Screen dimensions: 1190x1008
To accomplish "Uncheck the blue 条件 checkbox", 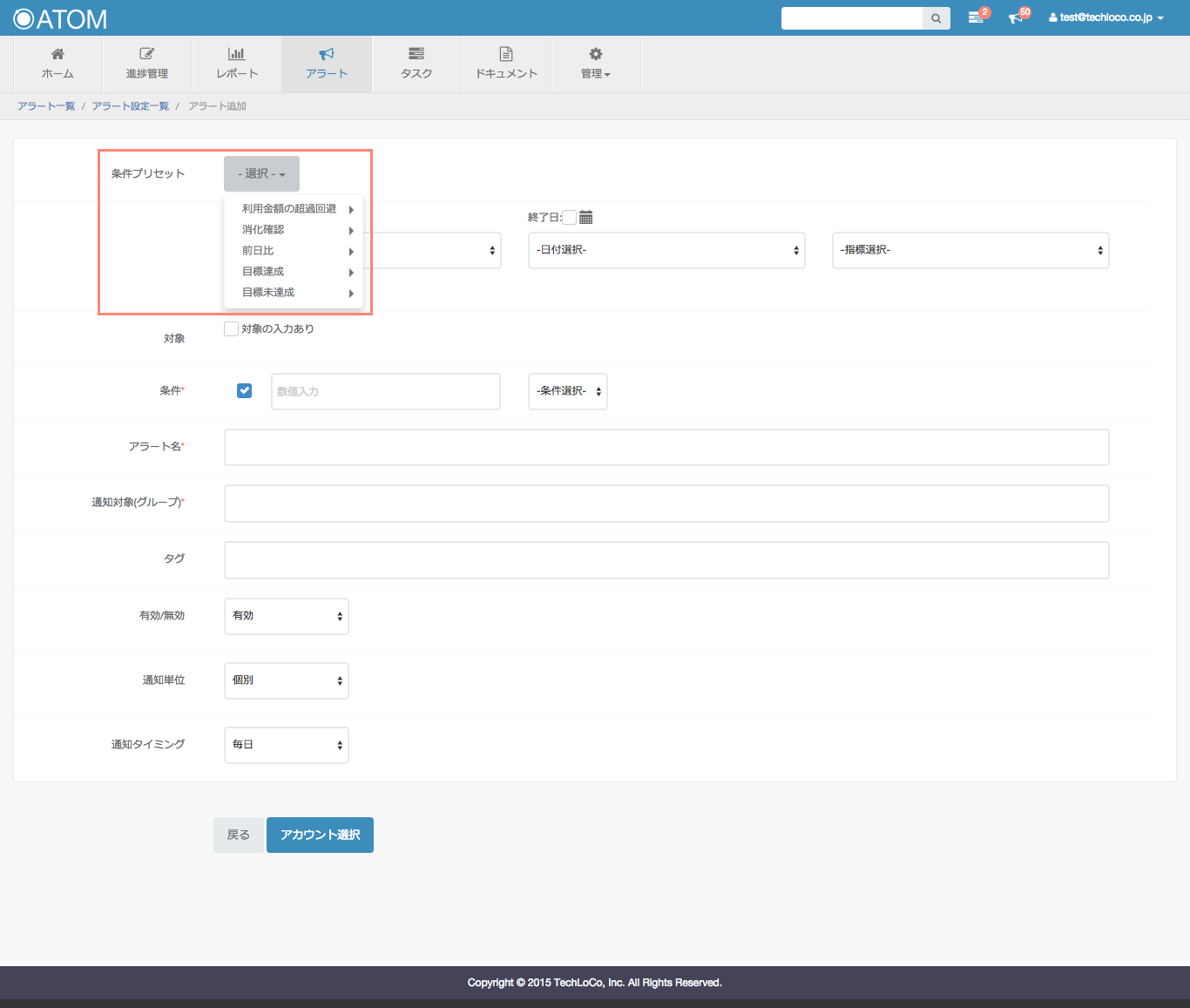I will click(x=244, y=390).
